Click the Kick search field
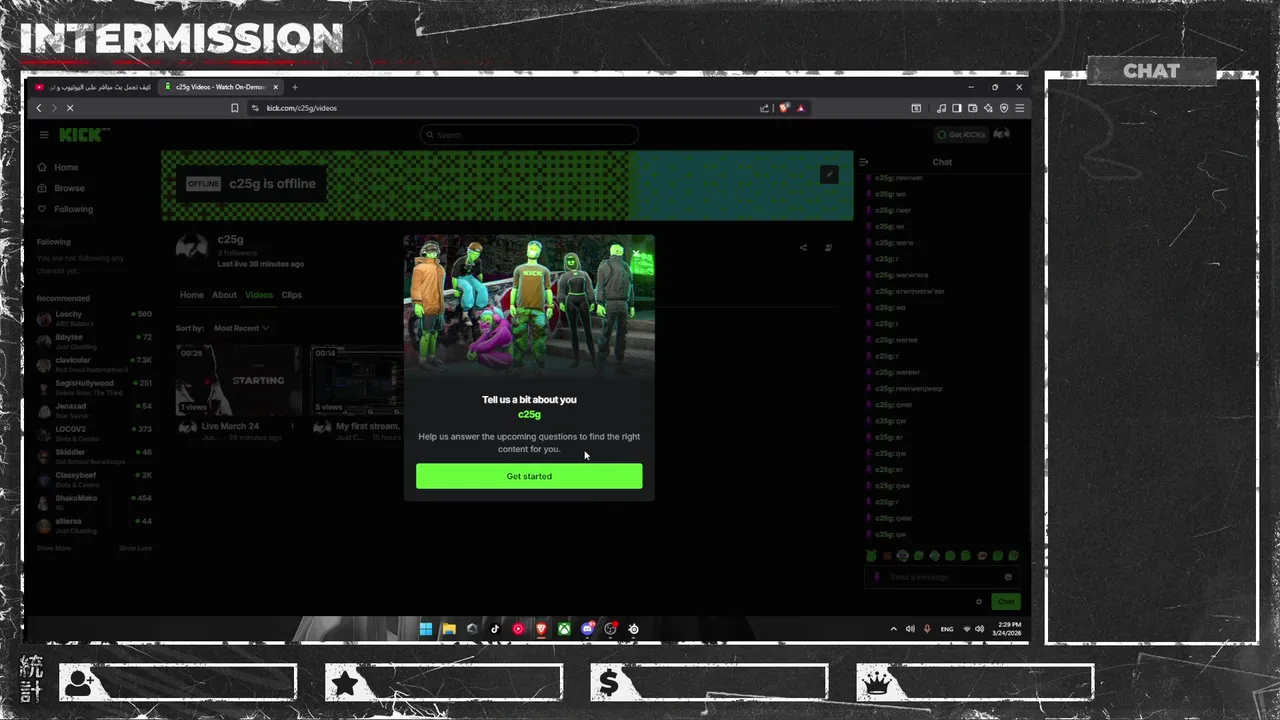The height and width of the screenshot is (720, 1280). click(529, 135)
